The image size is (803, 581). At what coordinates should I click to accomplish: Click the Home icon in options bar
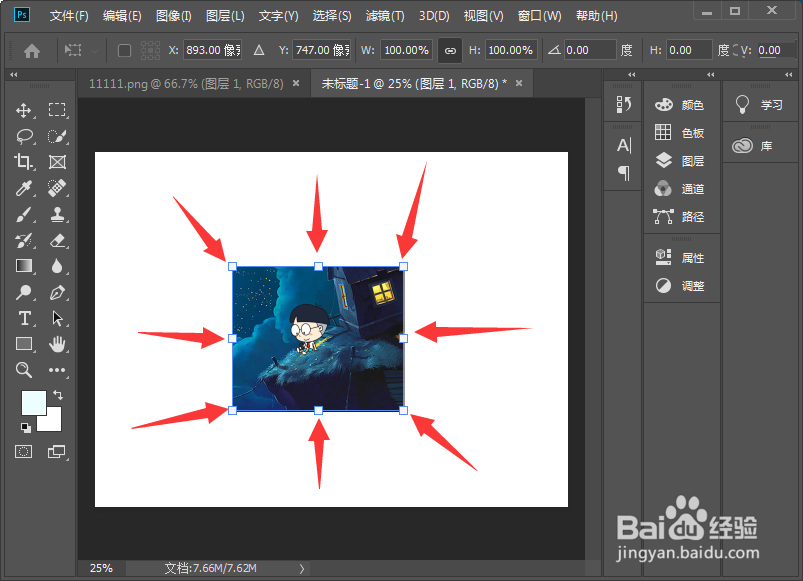coord(32,51)
